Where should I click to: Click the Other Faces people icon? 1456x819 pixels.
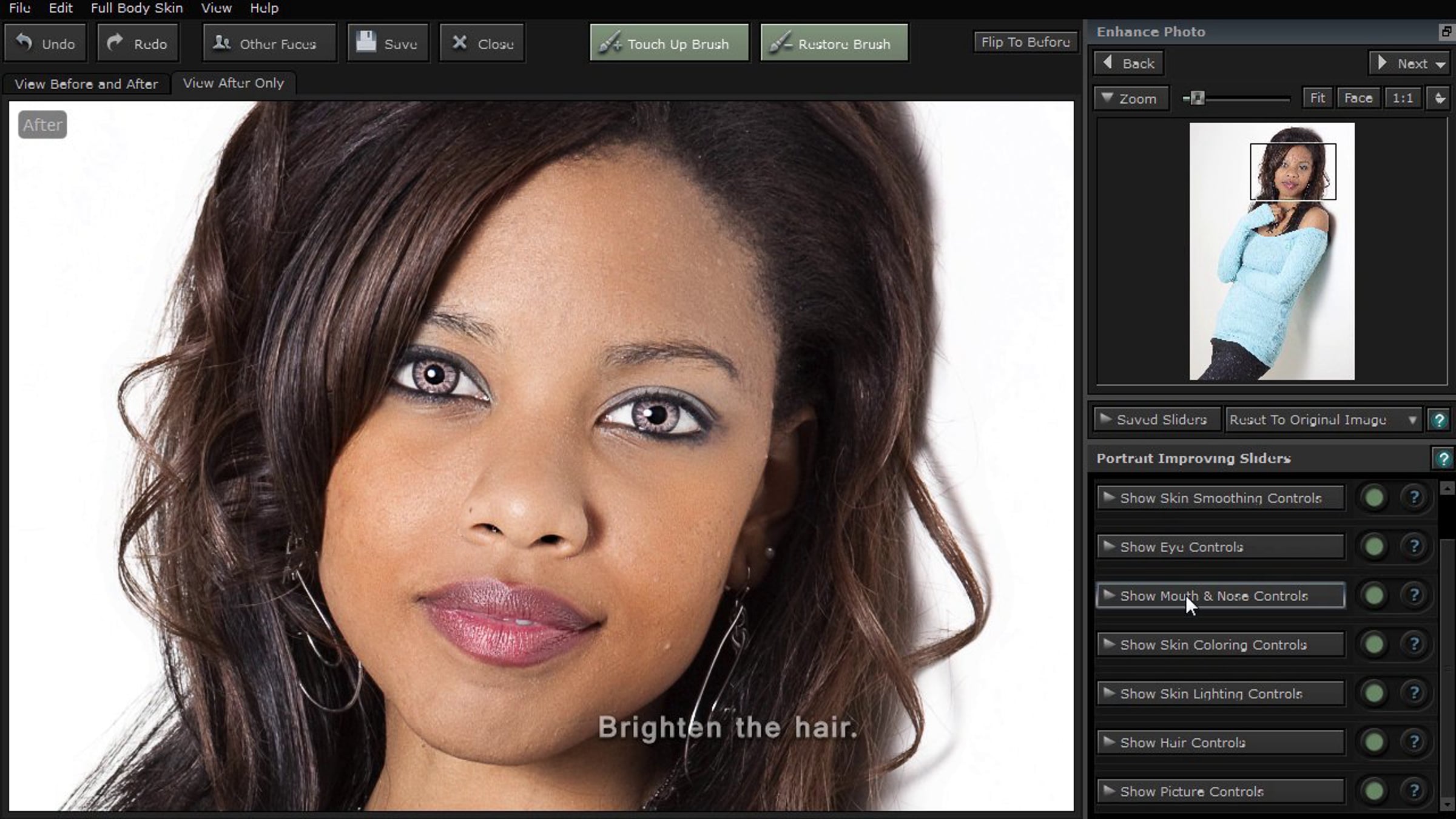click(222, 42)
